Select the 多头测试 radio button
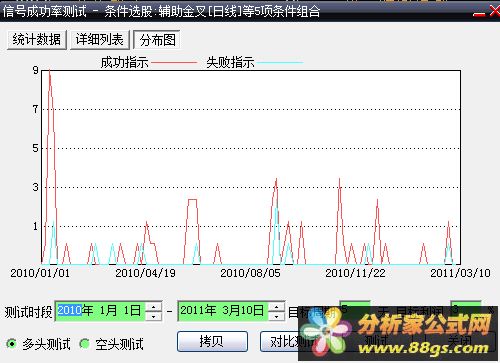Viewport: 500px width, 363px height. point(12,343)
